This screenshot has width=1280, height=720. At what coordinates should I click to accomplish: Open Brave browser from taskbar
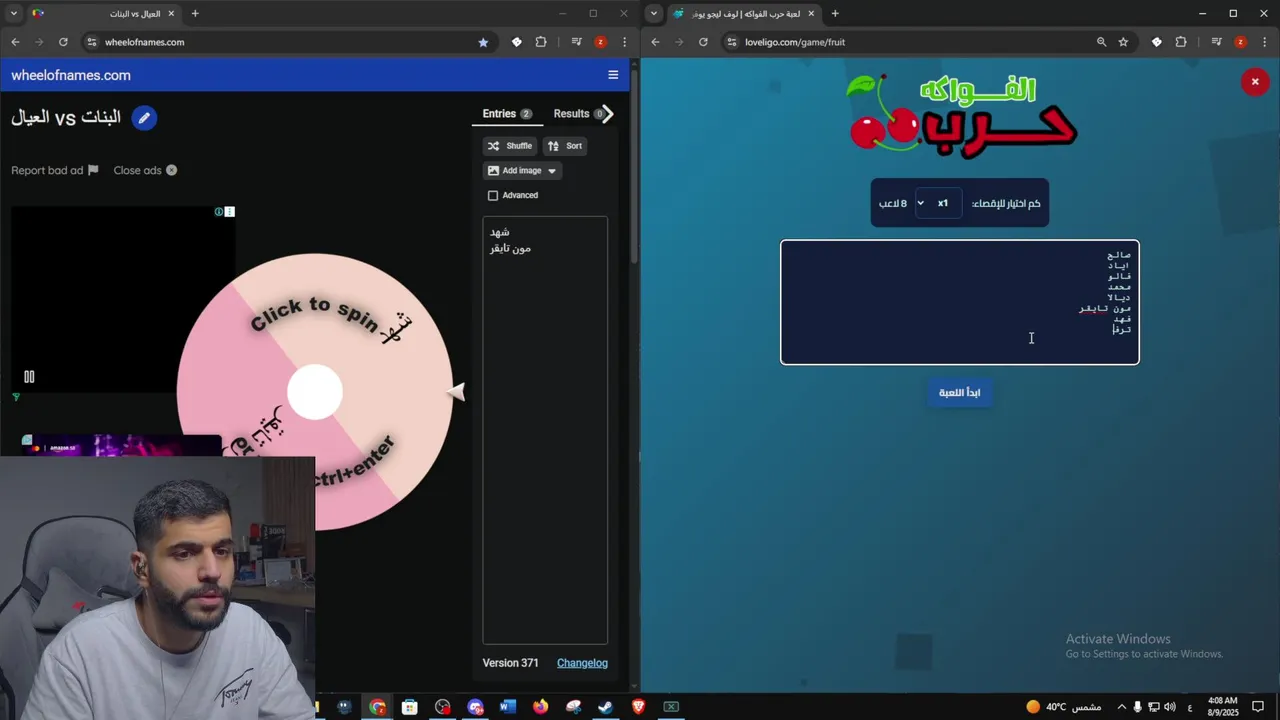(639, 707)
